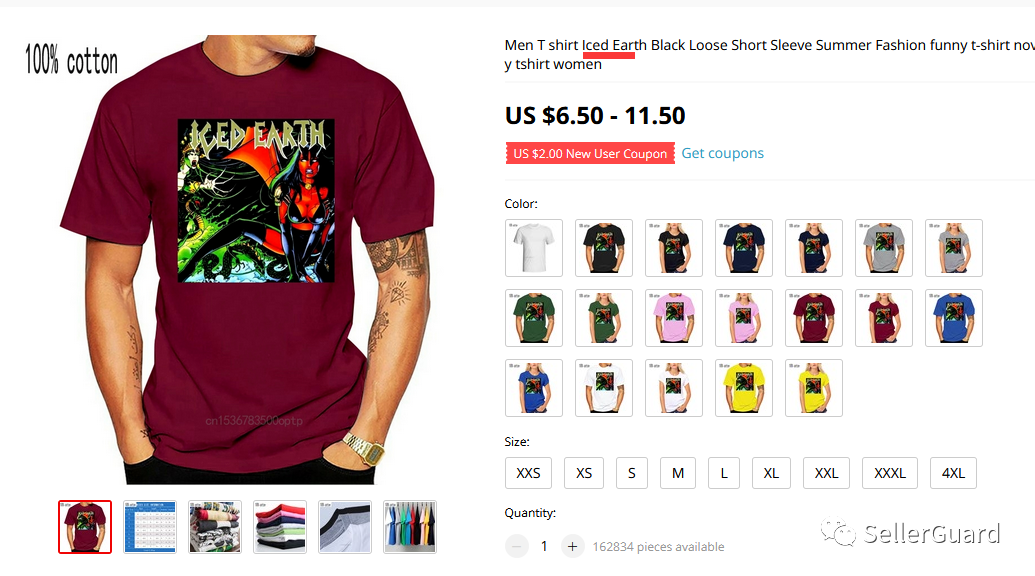The height and width of the screenshot is (576, 1035).
Task: Click the US $2.00 New User Coupon badge
Action: tap(590, 153)
